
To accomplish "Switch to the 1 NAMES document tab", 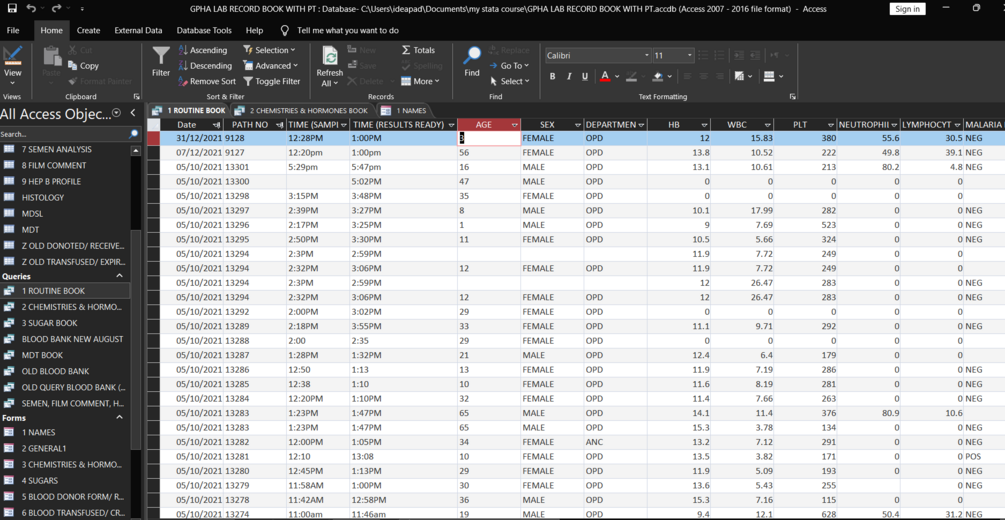I will point(404,110).
